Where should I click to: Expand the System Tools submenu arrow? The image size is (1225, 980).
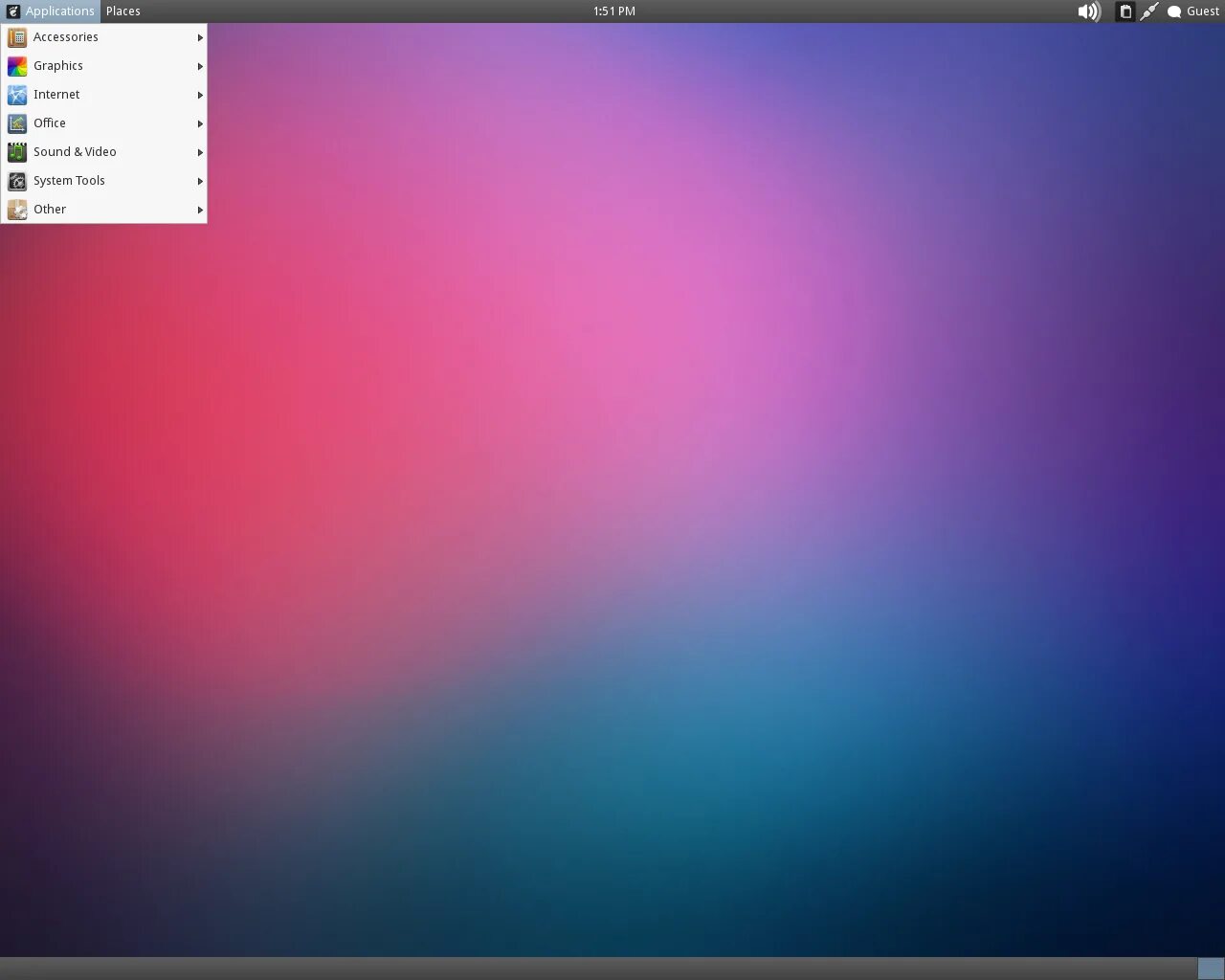tap(200, 181)
